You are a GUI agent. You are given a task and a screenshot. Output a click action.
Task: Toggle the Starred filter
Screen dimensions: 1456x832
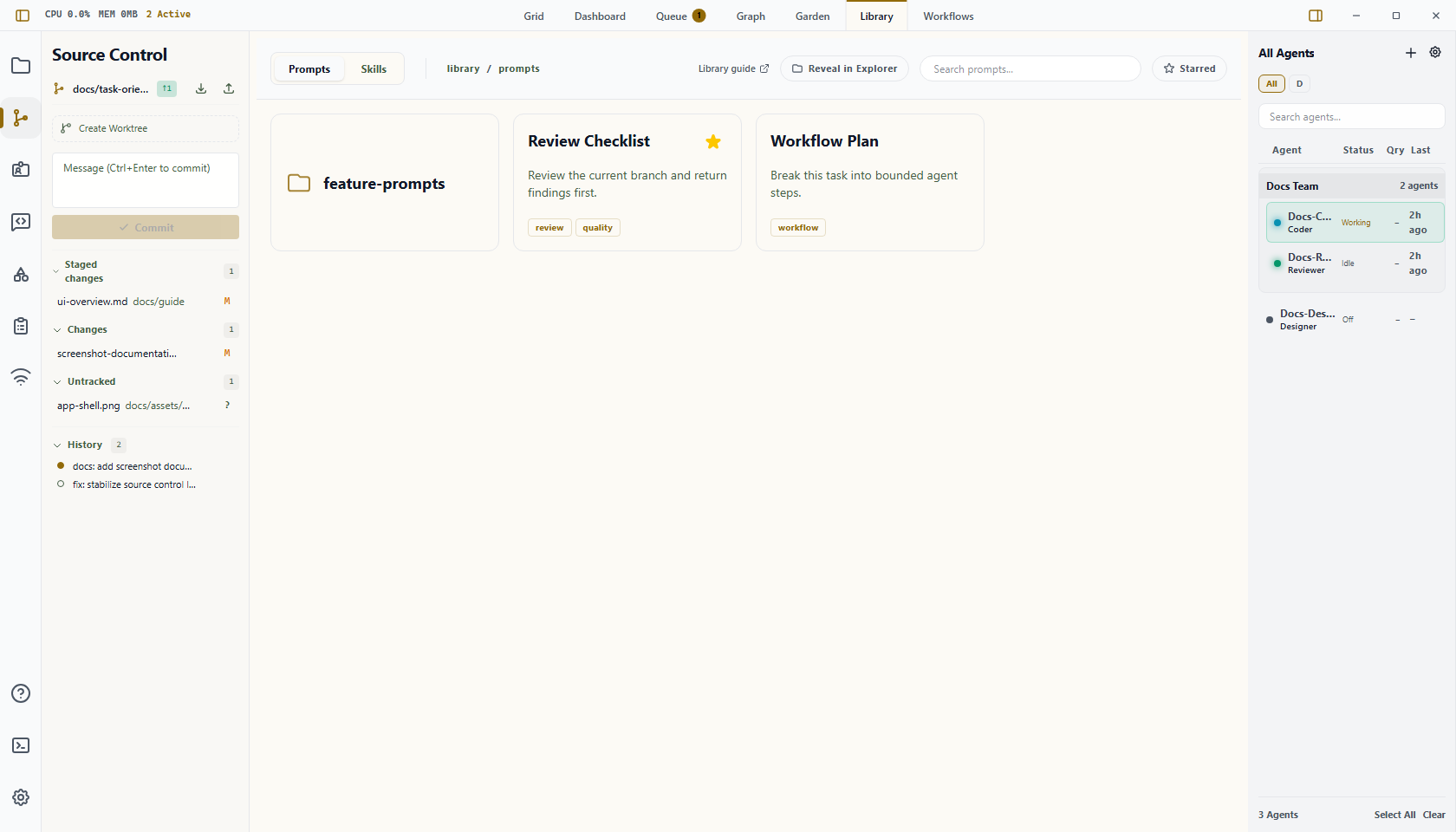point(1189,68)
